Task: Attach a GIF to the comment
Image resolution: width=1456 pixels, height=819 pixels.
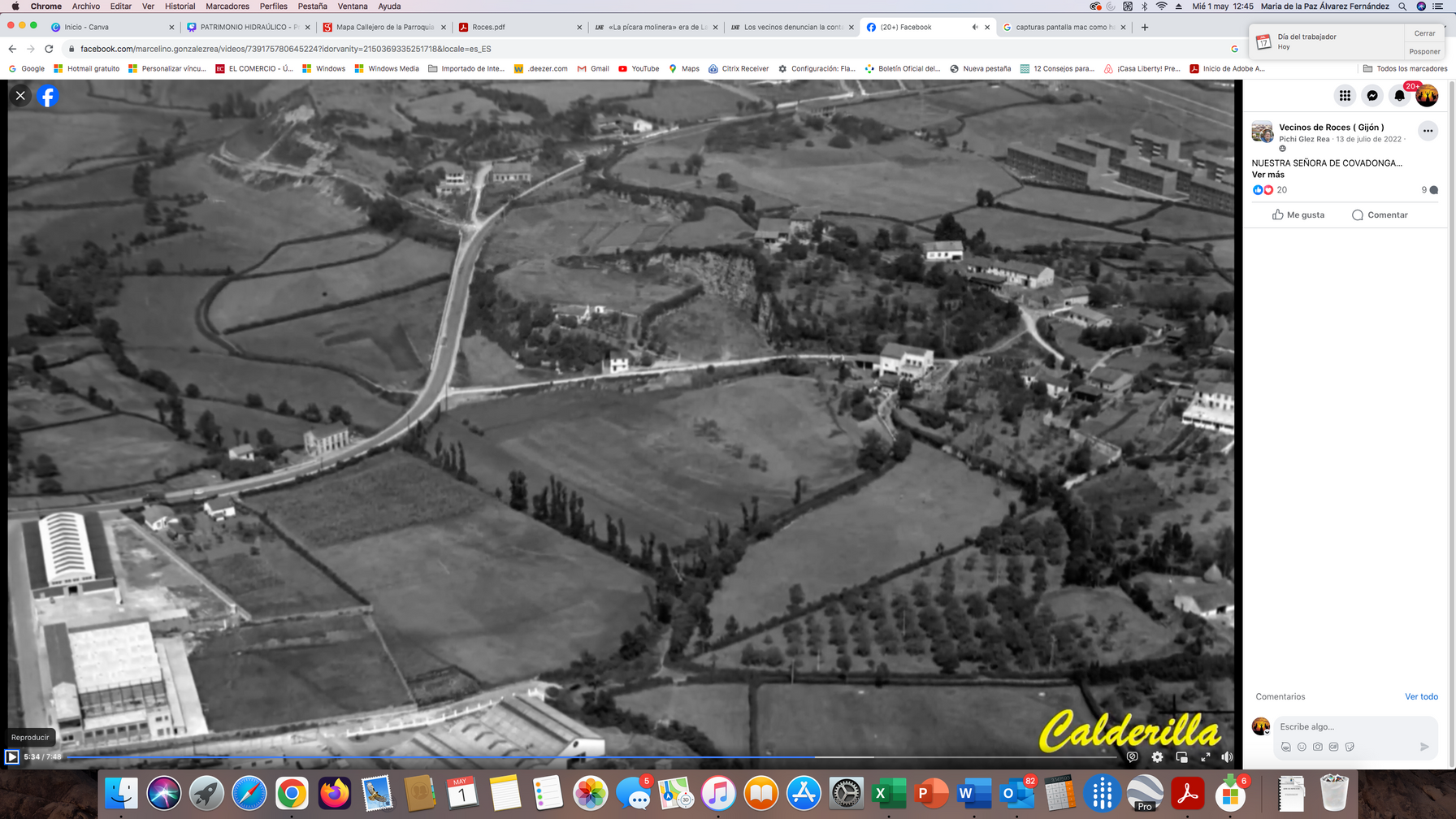Action: pyautogui.click(x=1333, y=747)
